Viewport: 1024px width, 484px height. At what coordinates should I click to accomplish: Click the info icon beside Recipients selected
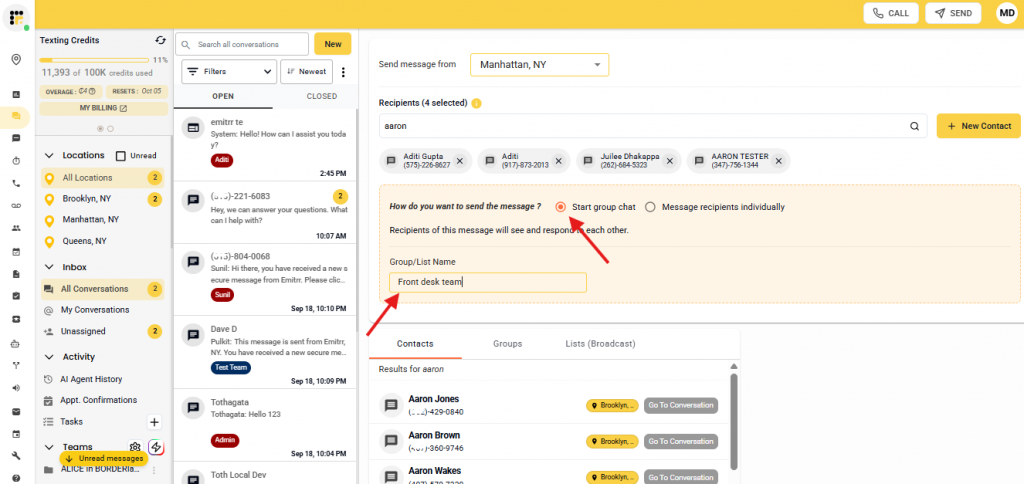click(x=476, y=103)
